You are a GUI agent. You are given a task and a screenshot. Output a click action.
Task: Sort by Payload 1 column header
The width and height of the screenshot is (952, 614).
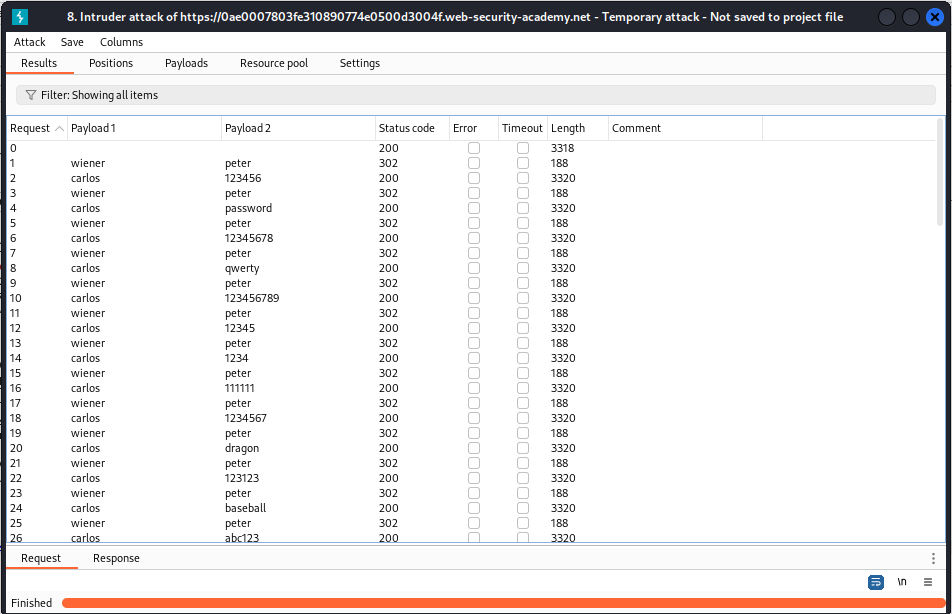(x=144, y=128)
